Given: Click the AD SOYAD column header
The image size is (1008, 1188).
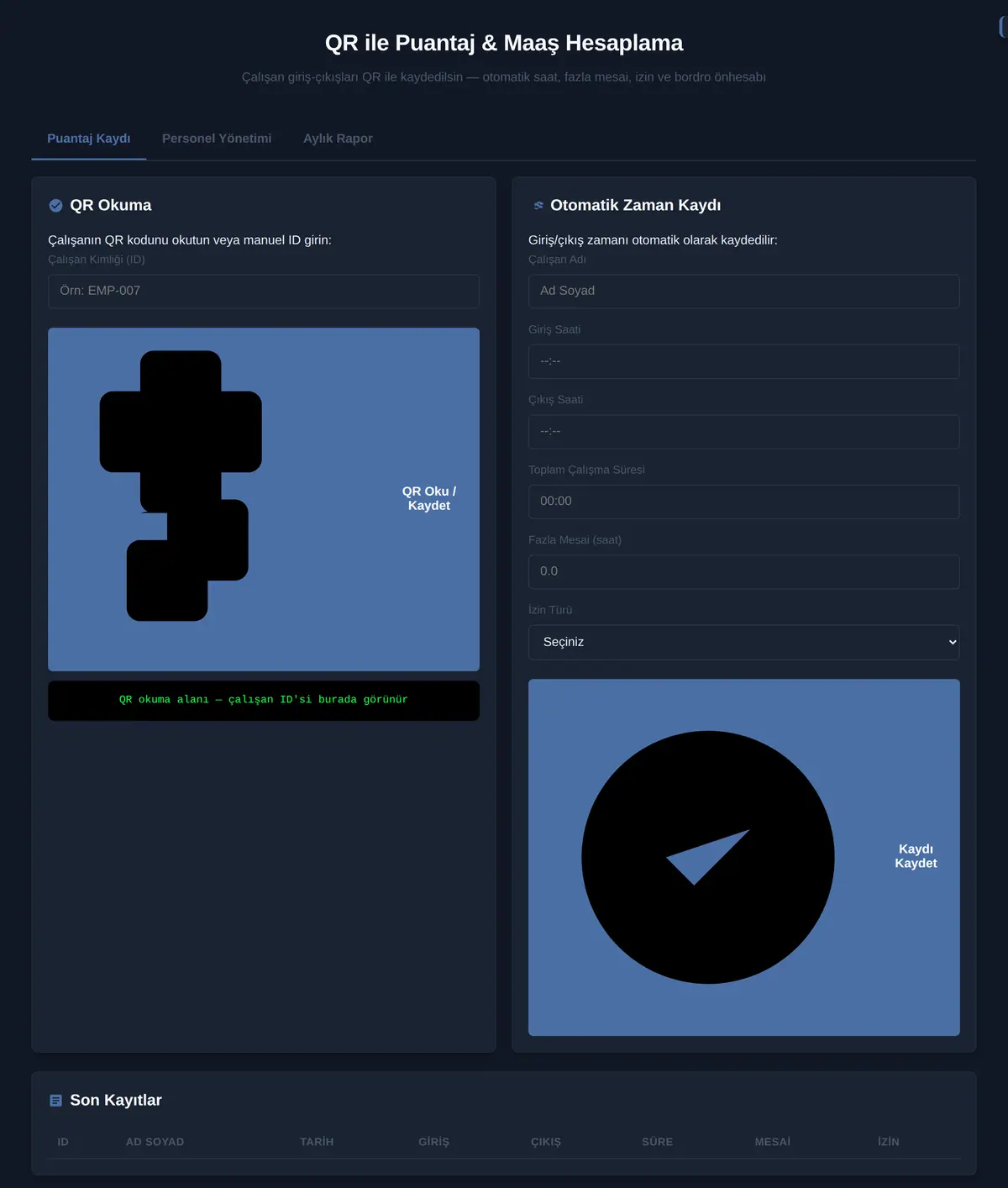Looking at the screenshot, I should coord(155,1142).
